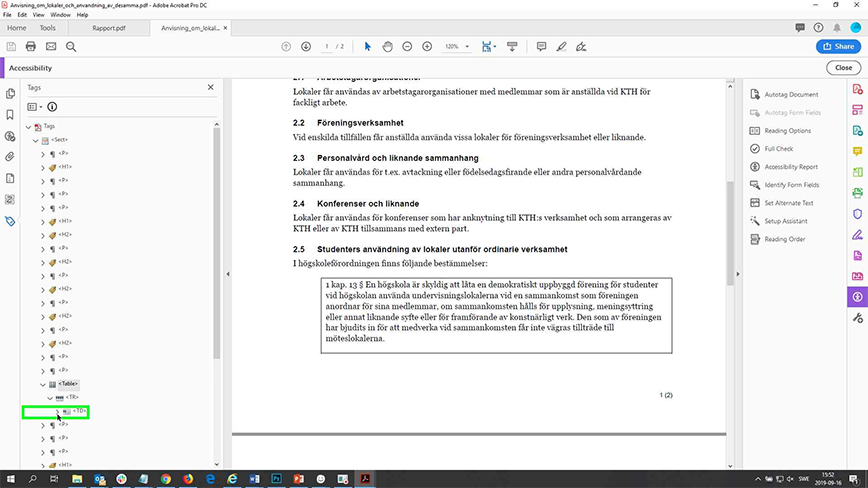The height and width of the screenshot is (488, 868).
Task: Add a comment with sticky note tool
Action: click(x=541, y=46)
